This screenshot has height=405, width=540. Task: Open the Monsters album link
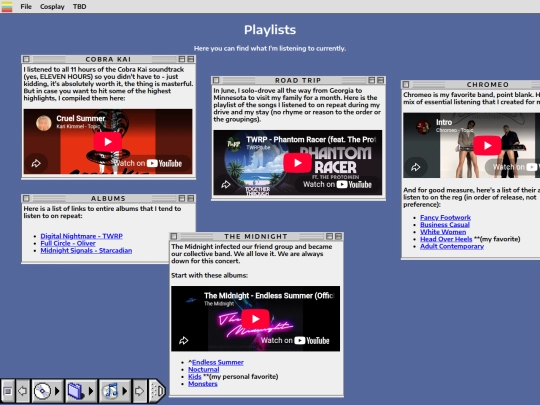(x=202, y=384)
